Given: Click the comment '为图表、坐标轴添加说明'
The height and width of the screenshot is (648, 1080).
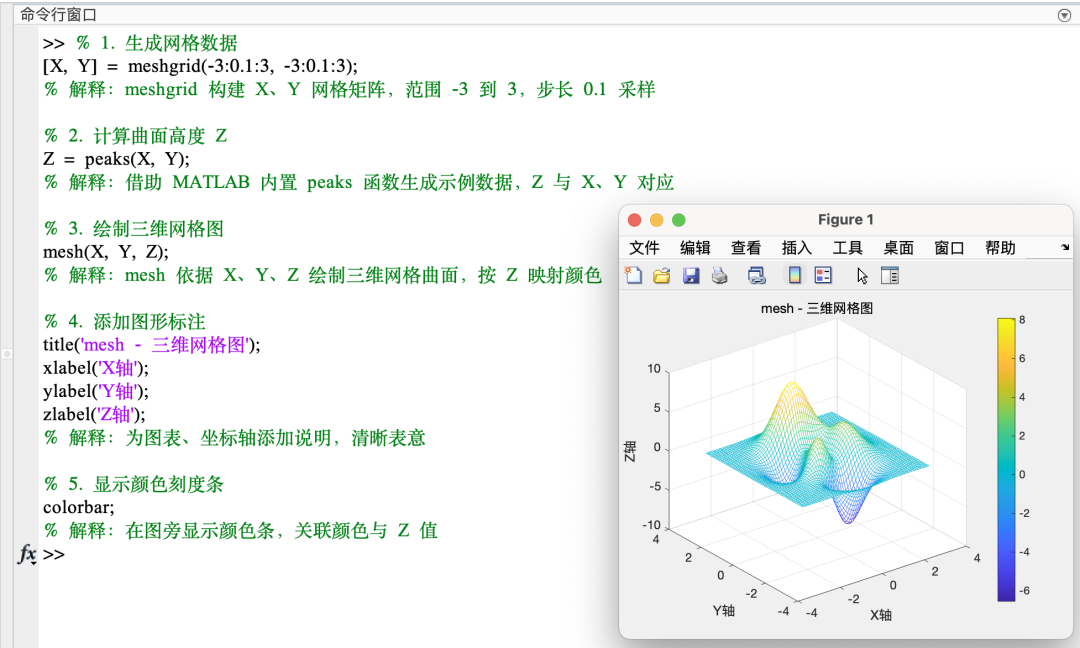Looking at the screenshot, I should 235,438.
